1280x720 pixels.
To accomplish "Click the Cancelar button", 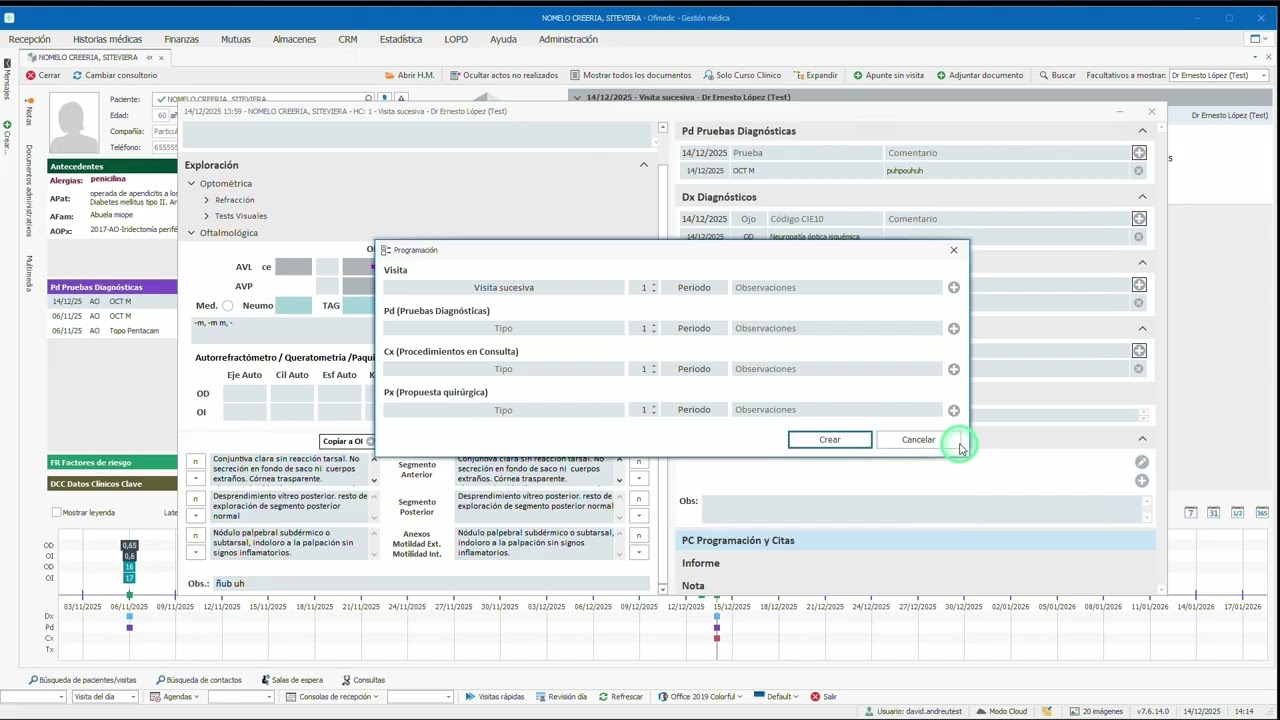I will click(x=918, y=440).
